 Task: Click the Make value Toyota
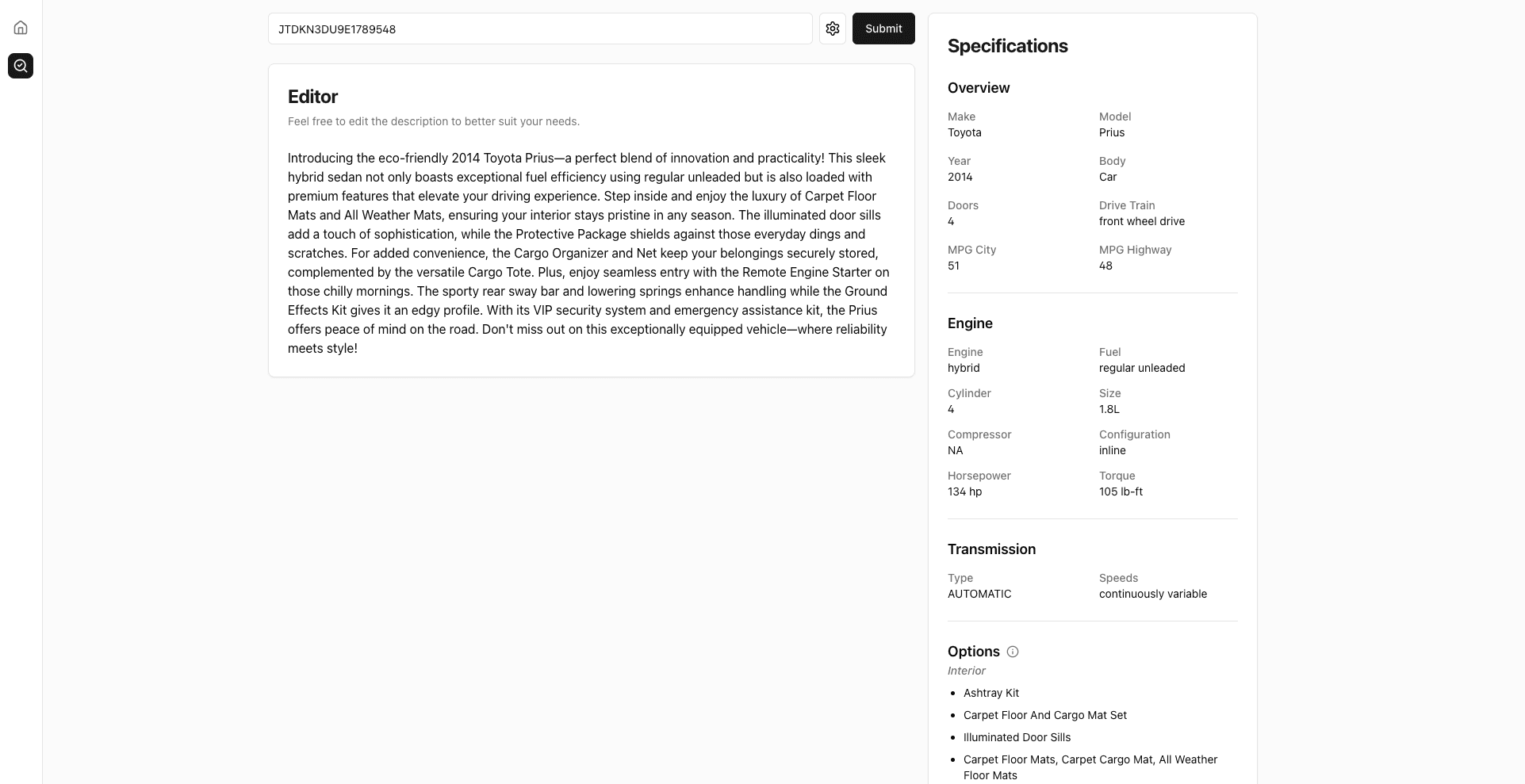click(964, 132)
